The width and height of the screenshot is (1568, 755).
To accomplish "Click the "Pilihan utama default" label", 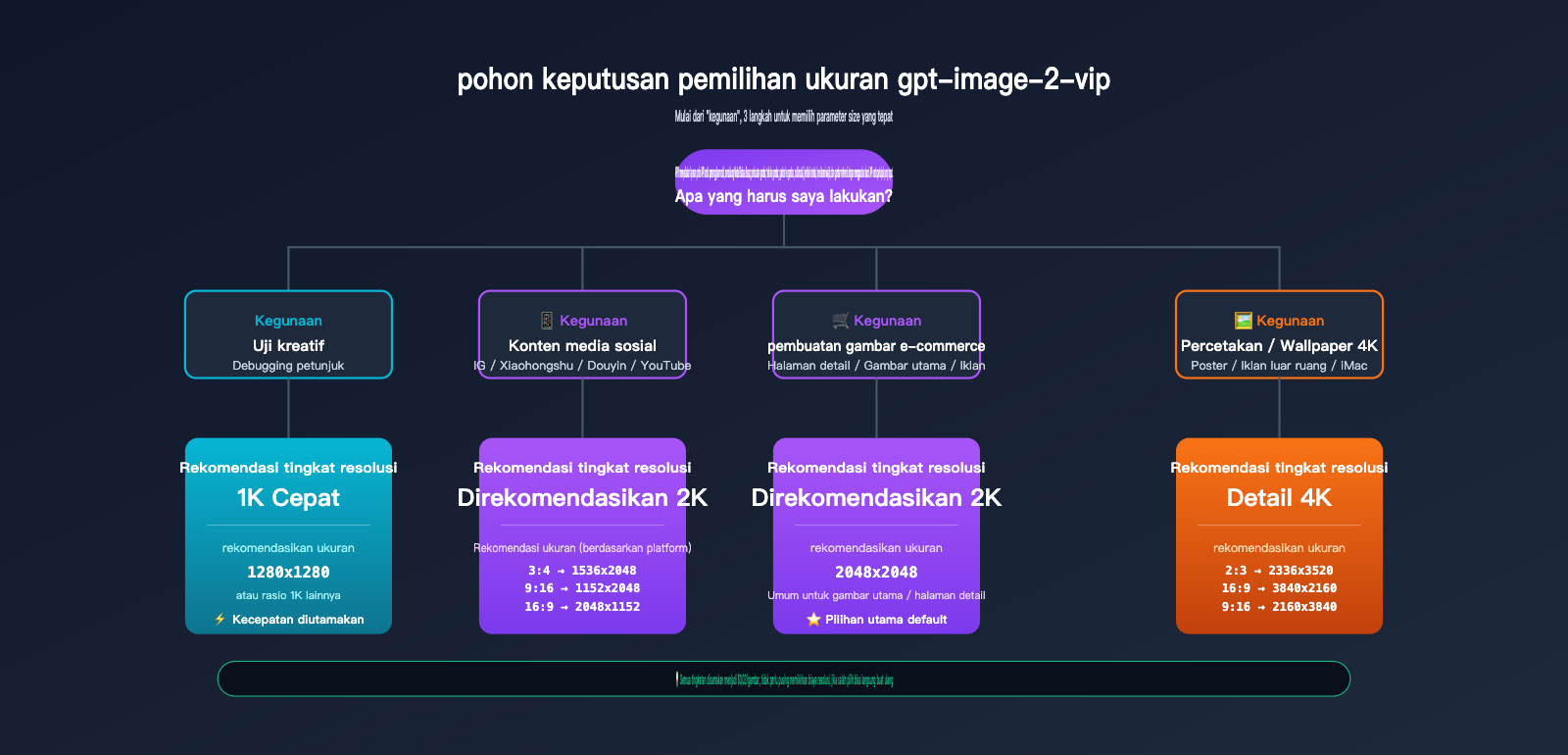I will click(886, 620).
